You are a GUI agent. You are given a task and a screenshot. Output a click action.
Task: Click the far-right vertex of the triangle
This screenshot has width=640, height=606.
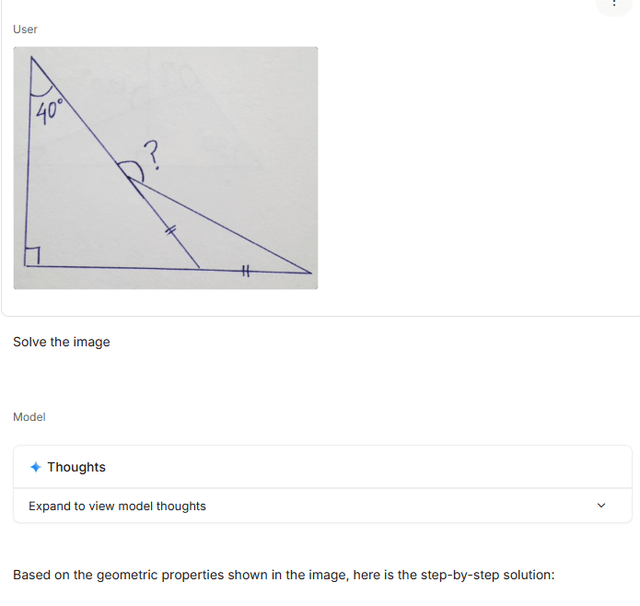310,272
